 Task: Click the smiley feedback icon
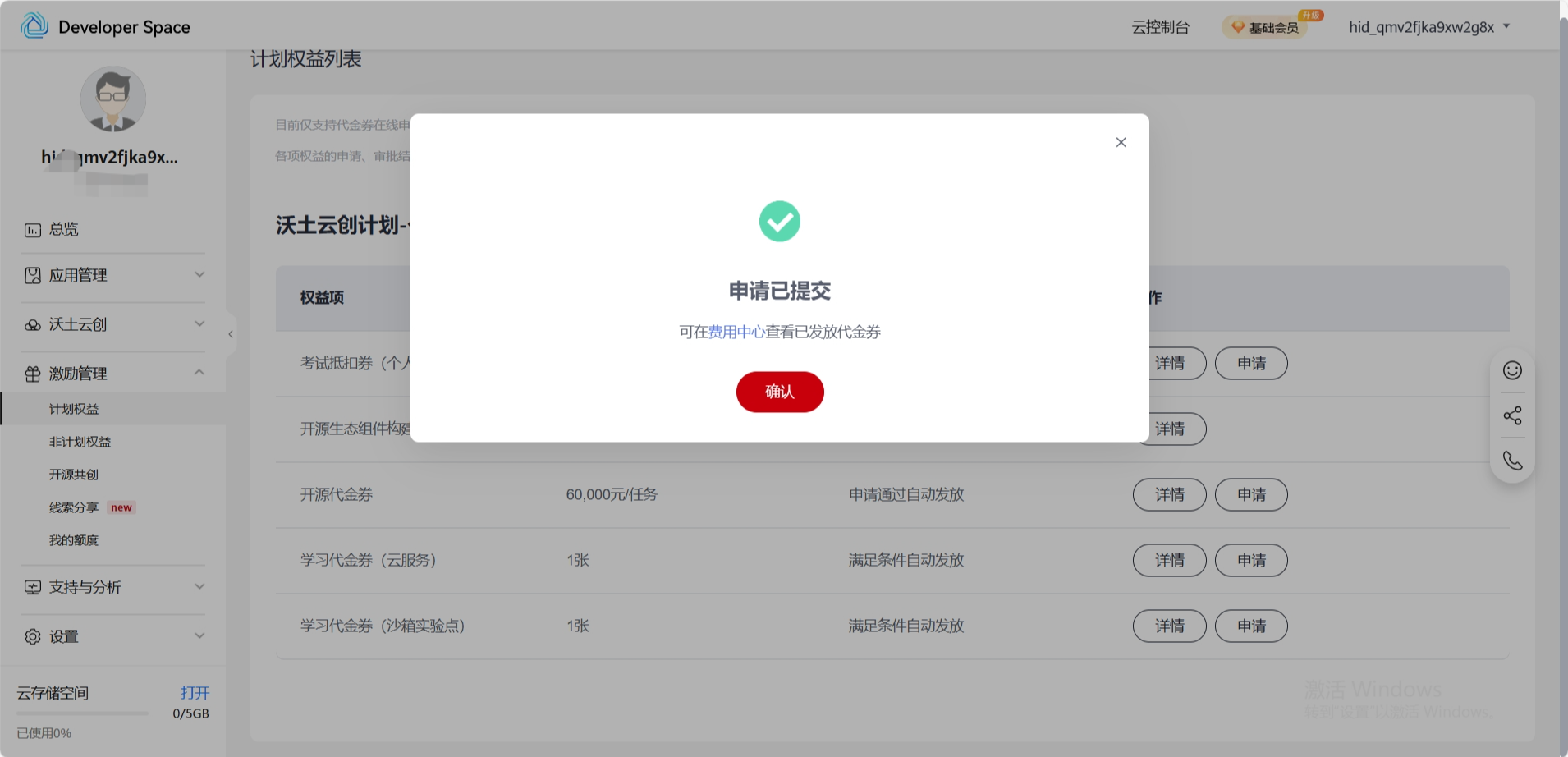tap(1512, 370)
